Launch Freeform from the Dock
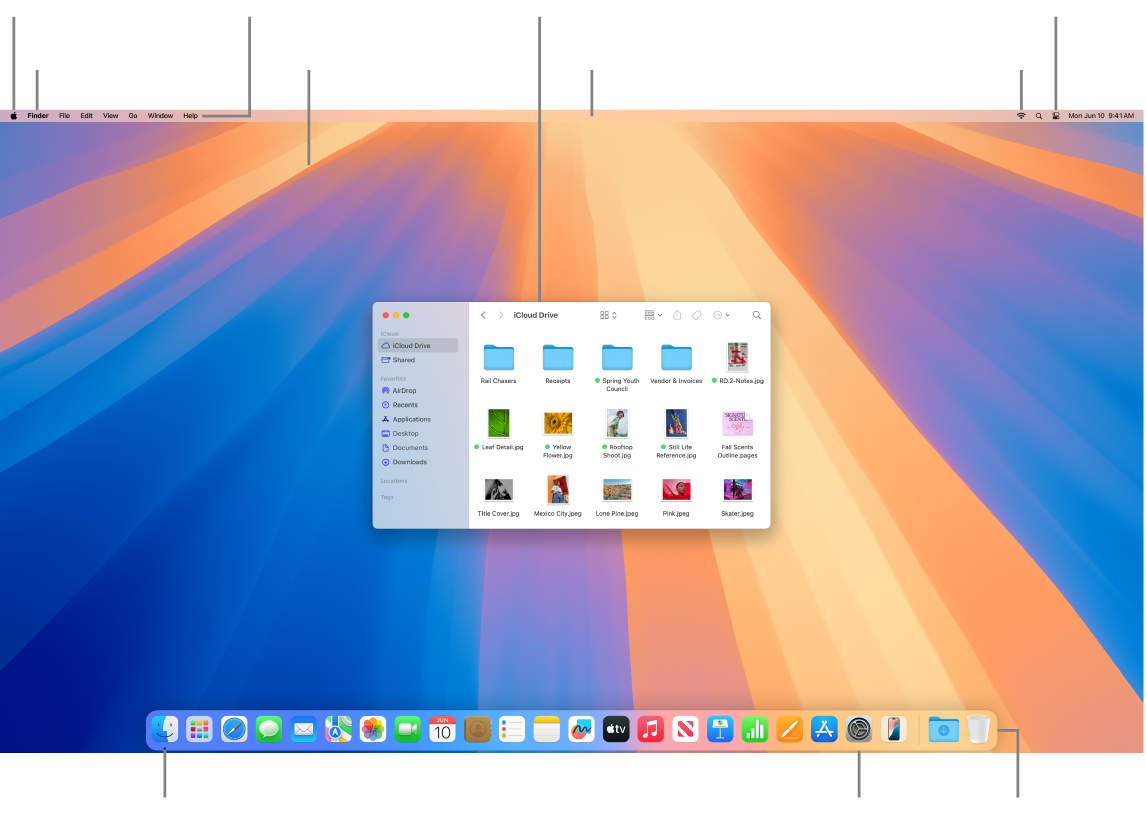The image size is (1146, 819). click(x=581, y=729)
